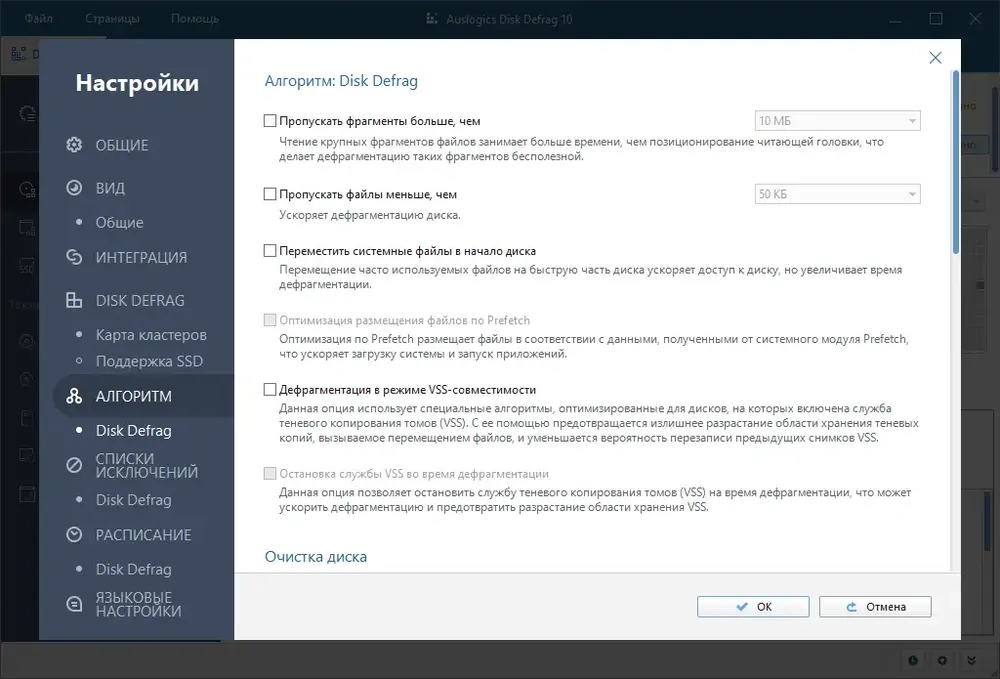Enable Пропускать файлы меньше, чем checkbox
This screenshot has height=679, width=1000.
click(270, 194)
